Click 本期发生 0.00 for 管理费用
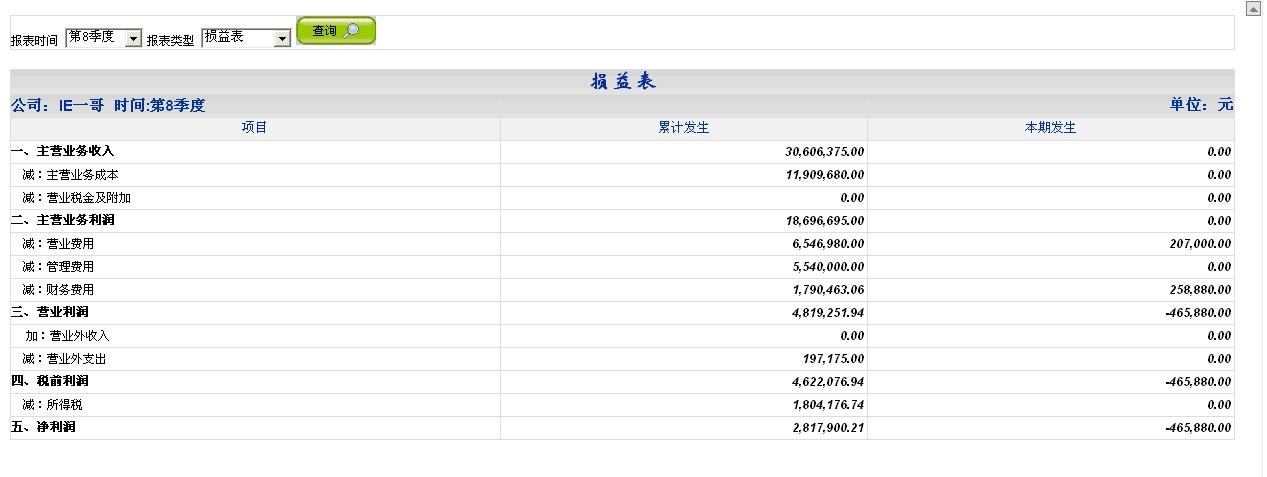The image size is (1267, 477). point(1220,267)
